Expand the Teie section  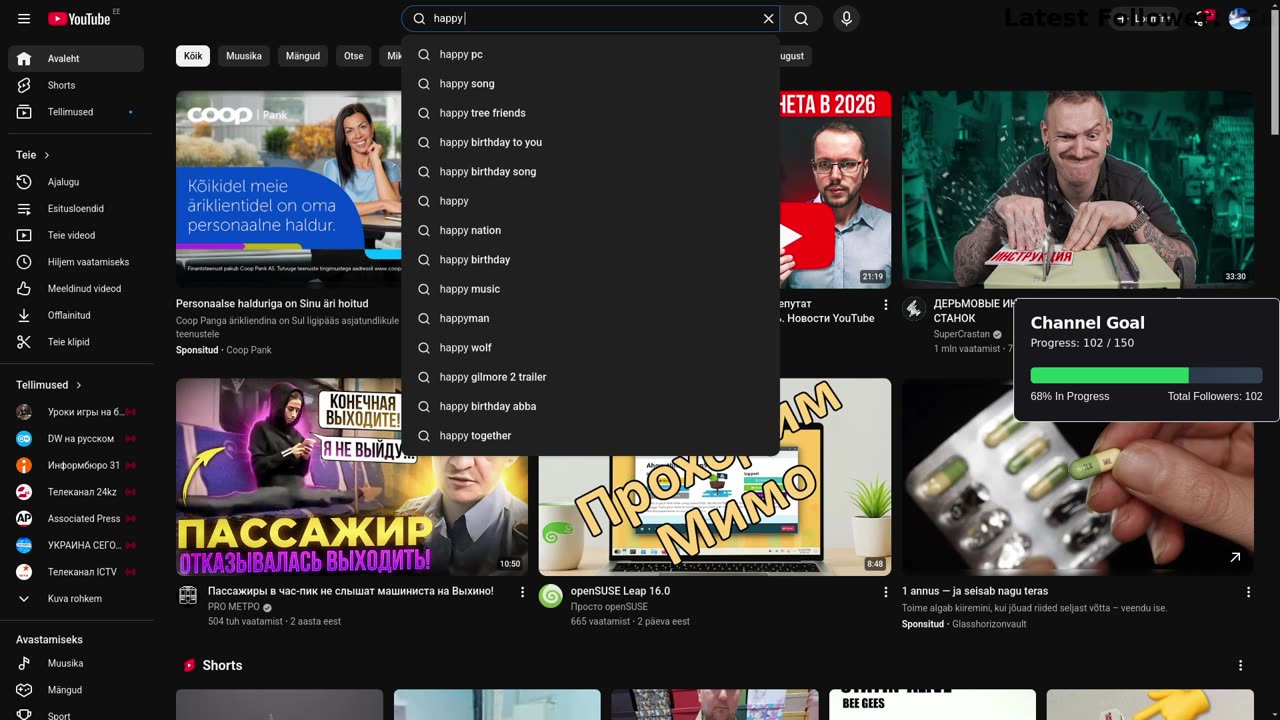click(33, 155)
